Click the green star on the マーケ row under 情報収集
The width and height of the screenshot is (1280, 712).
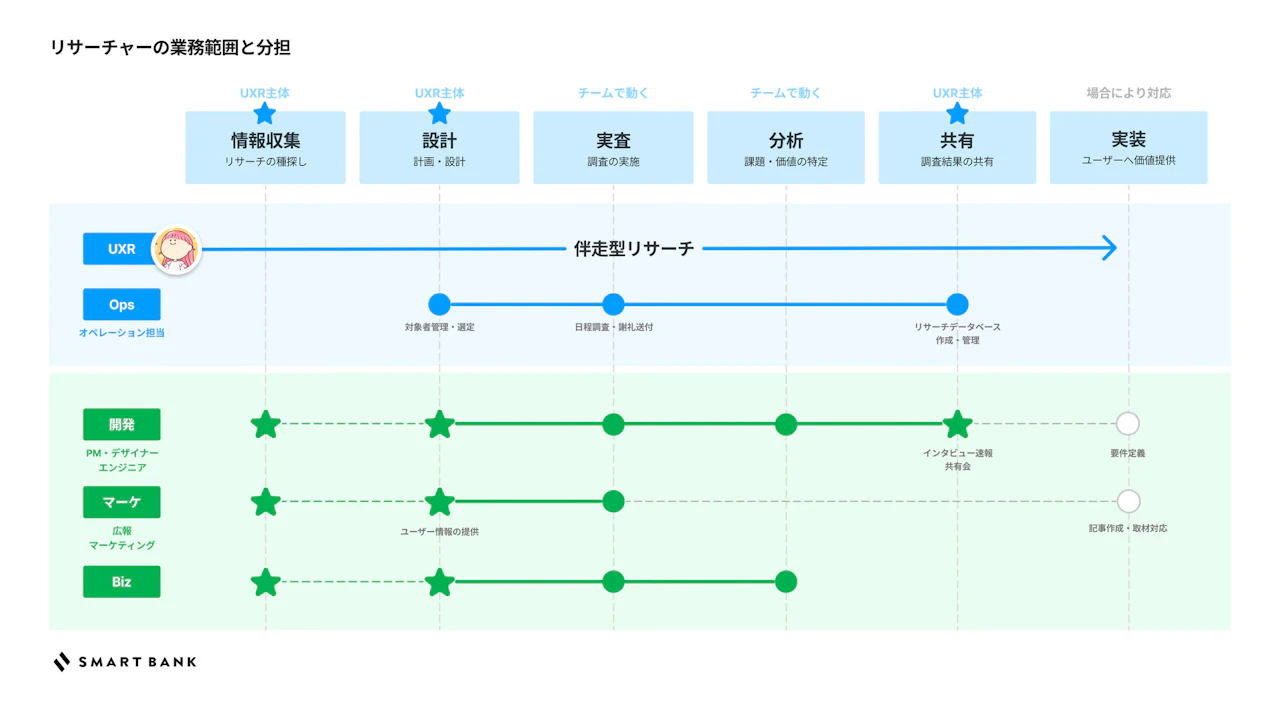[x=265, y=502]
